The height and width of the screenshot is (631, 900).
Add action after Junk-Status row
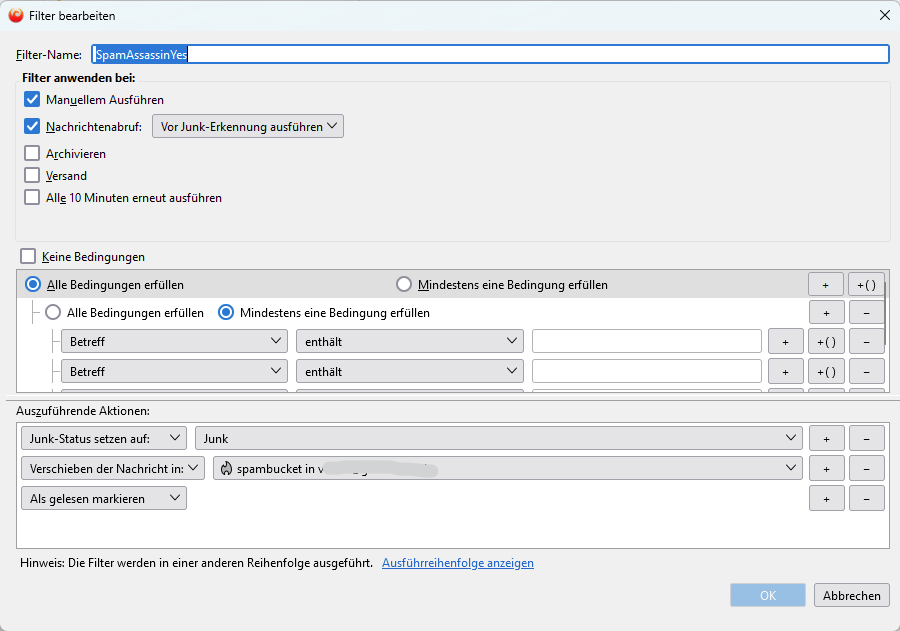(x=826, y=438)
